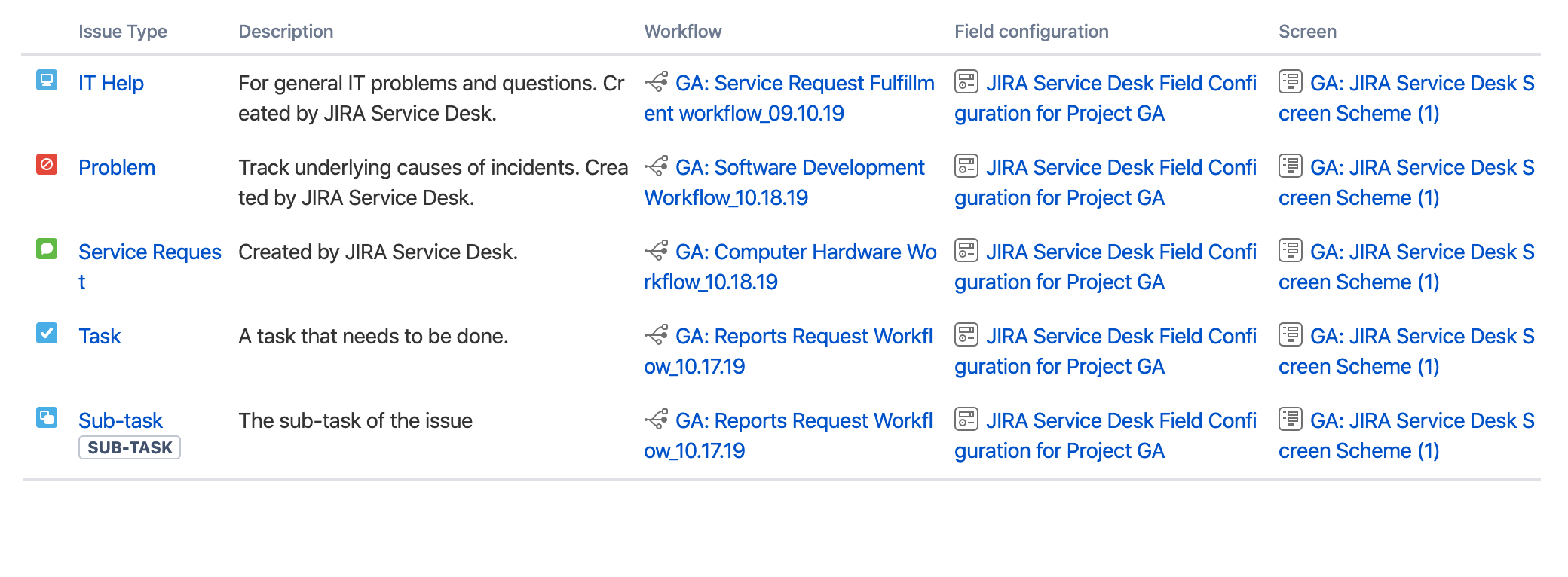Click the SUB-TASK label badge

click(130, 447)
